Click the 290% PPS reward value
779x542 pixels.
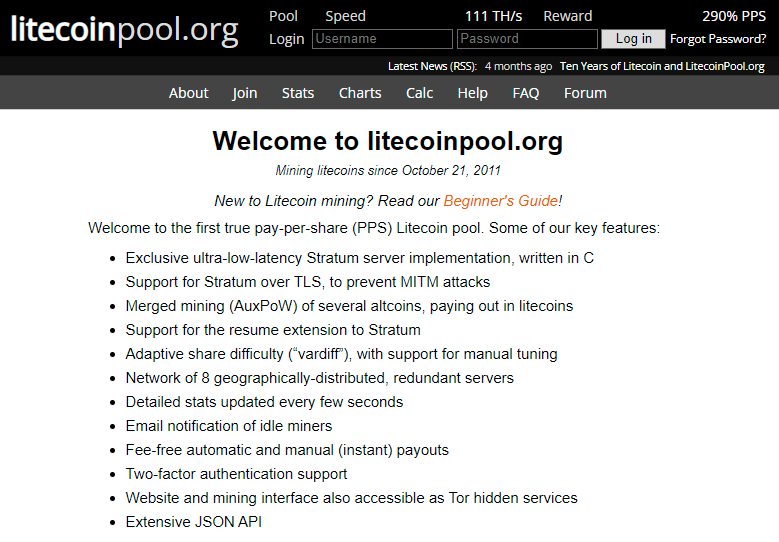(x=734, y=16)
